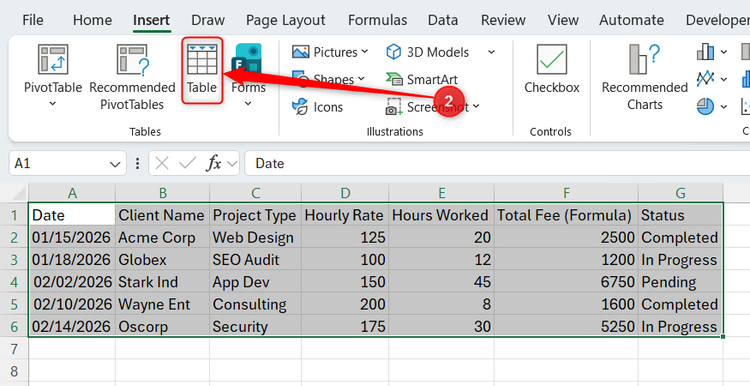The image size is (750, 386).
Task: Switch to the Page Layout tab
Action: (x=286, y=20)
